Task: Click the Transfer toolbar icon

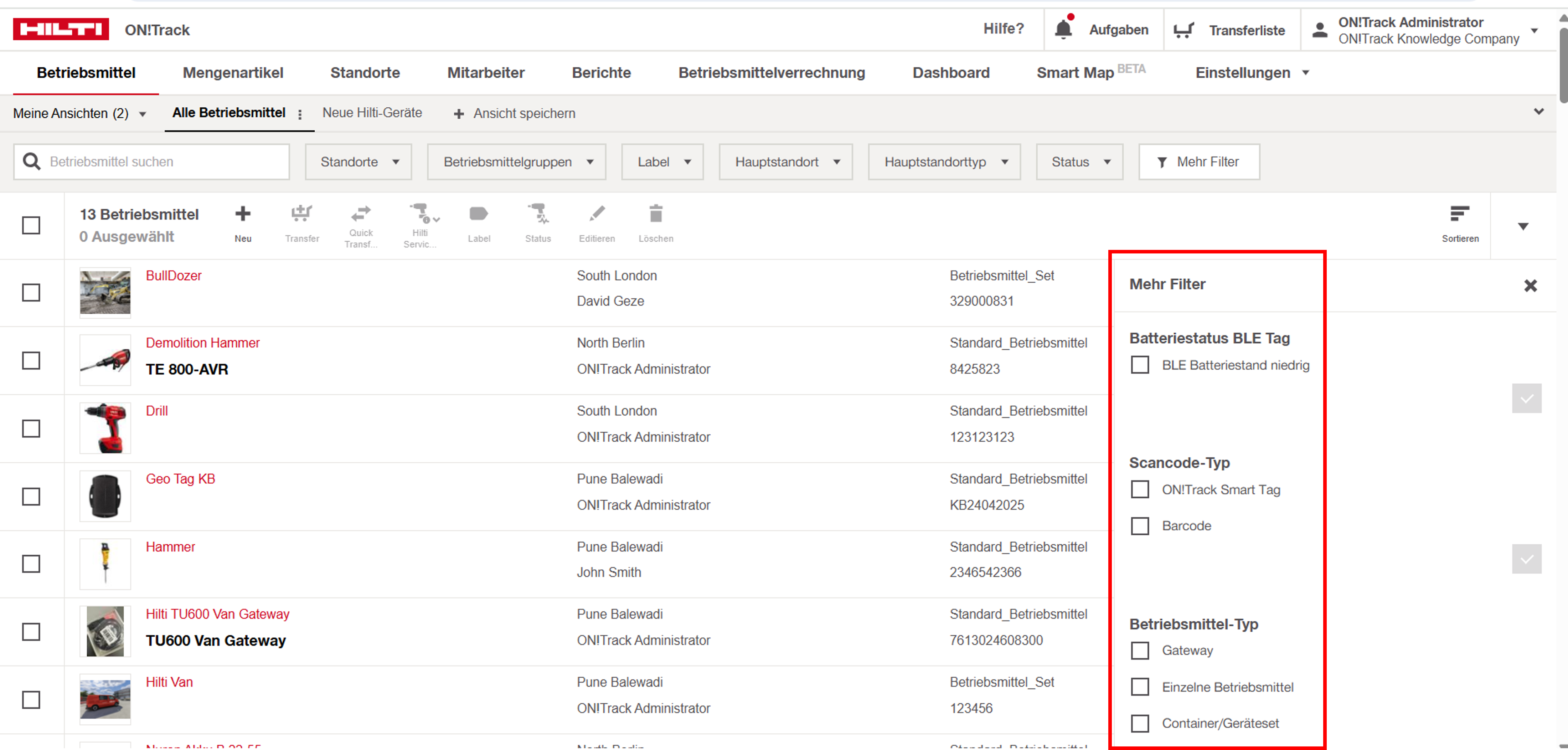Action: [x=301, y=214]
